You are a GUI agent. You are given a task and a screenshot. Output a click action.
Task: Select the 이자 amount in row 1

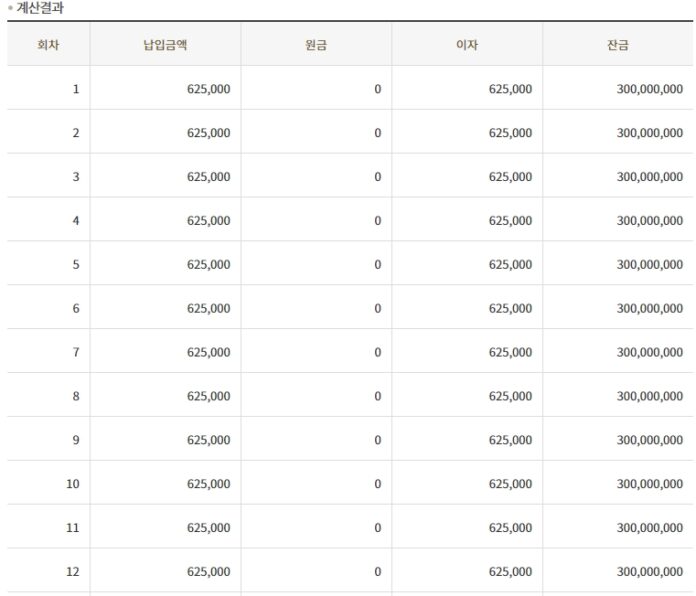(510, 89)
